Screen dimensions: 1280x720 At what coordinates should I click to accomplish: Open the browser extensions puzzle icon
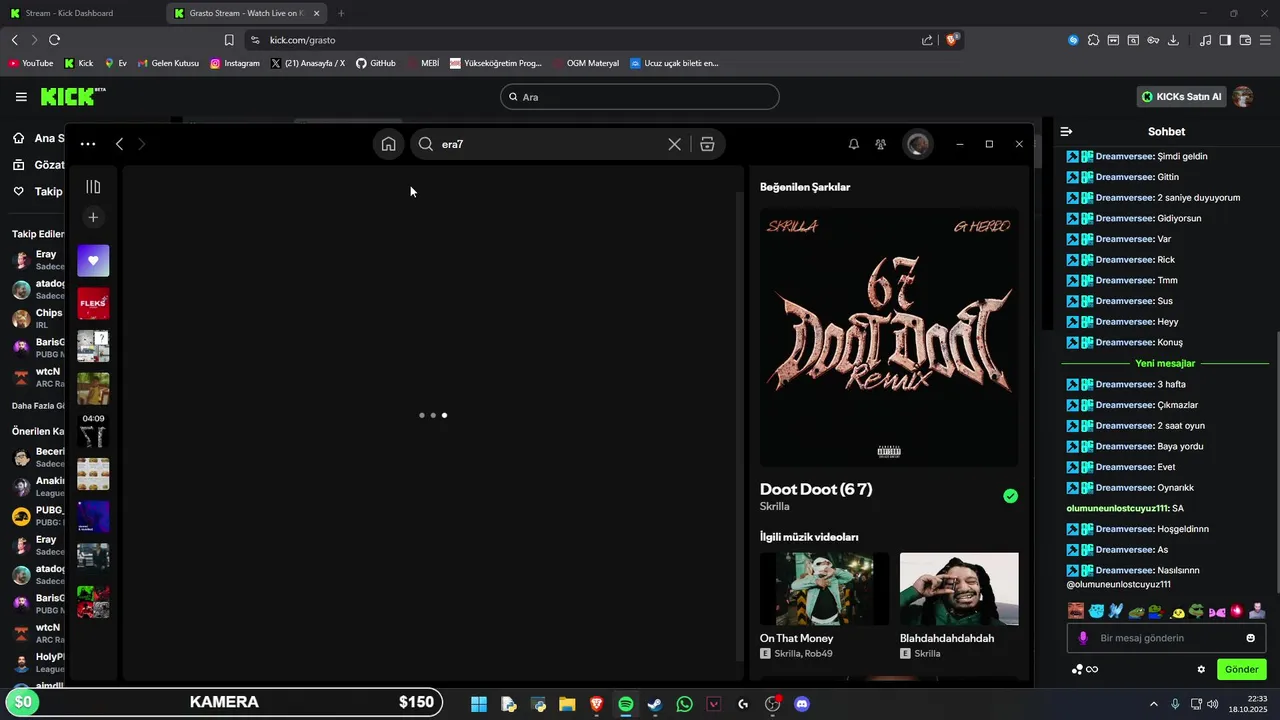[1093, 40]
